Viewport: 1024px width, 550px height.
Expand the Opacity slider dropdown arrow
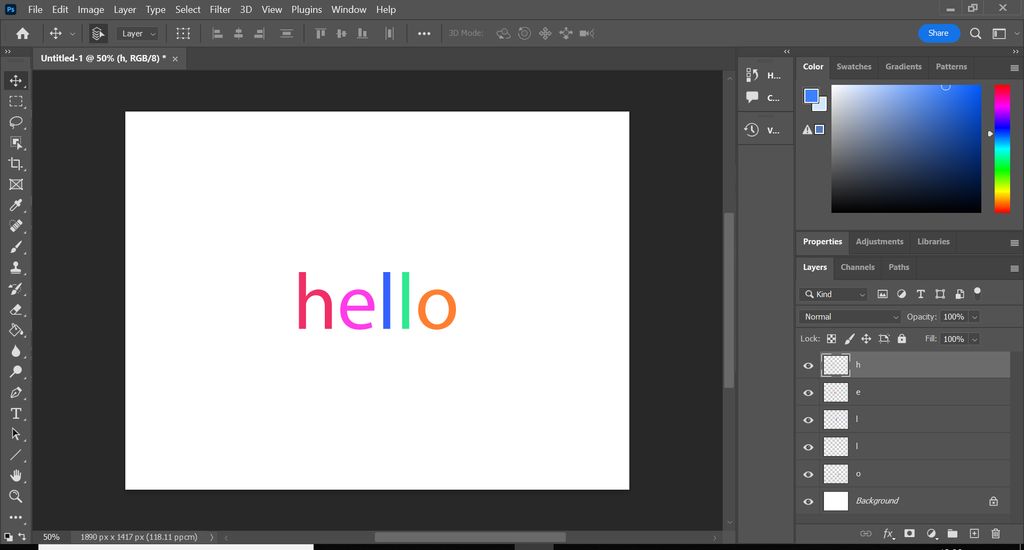coord(974,317)
